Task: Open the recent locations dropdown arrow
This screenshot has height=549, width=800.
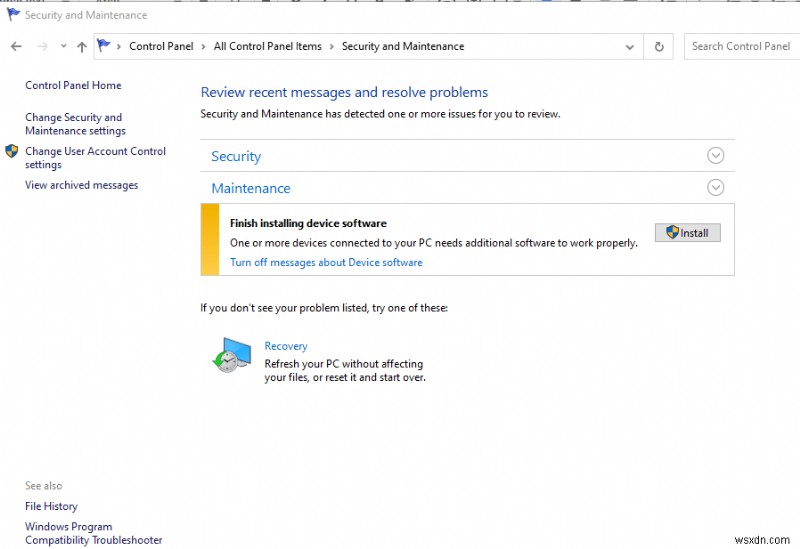Action: 63,46
